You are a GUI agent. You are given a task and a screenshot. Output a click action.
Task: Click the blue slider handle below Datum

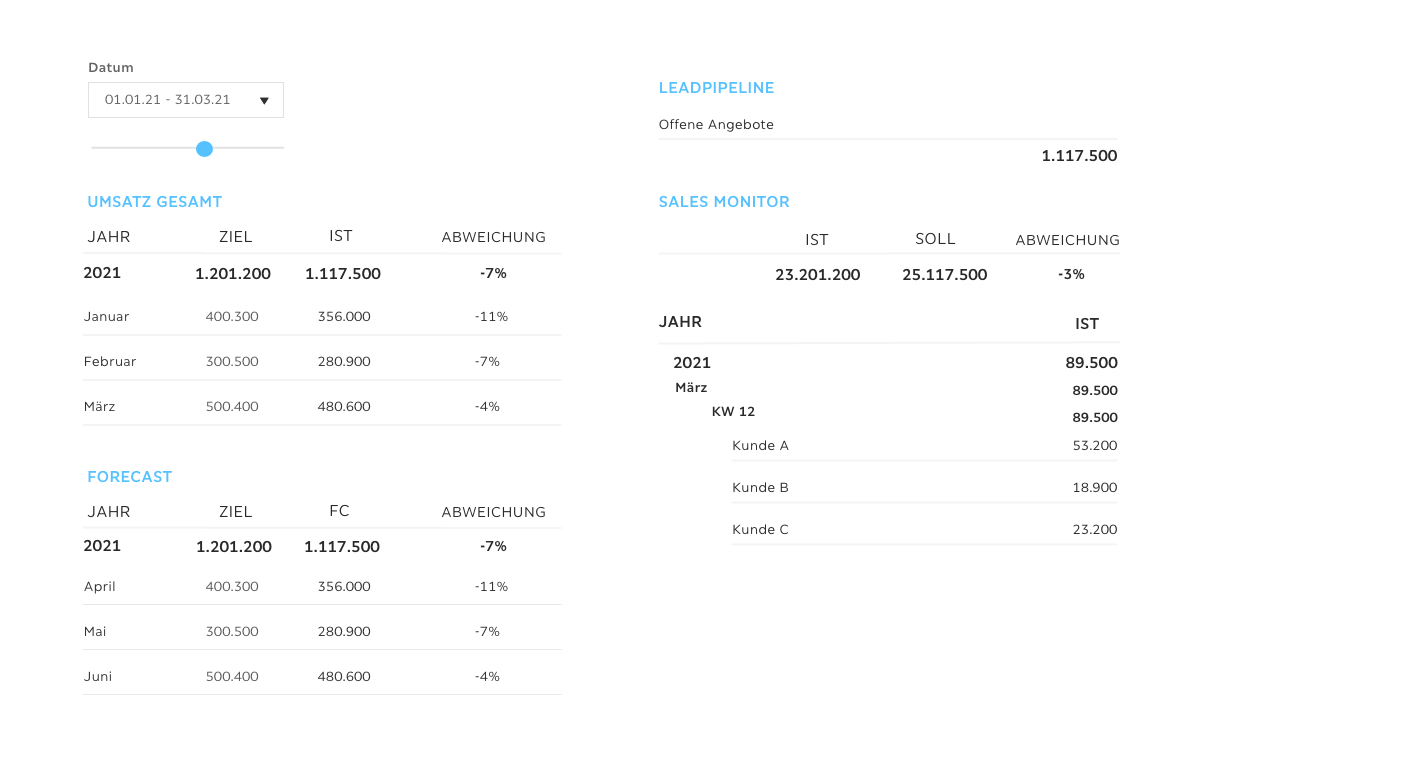pyautogui.click(x=204, y=149)
